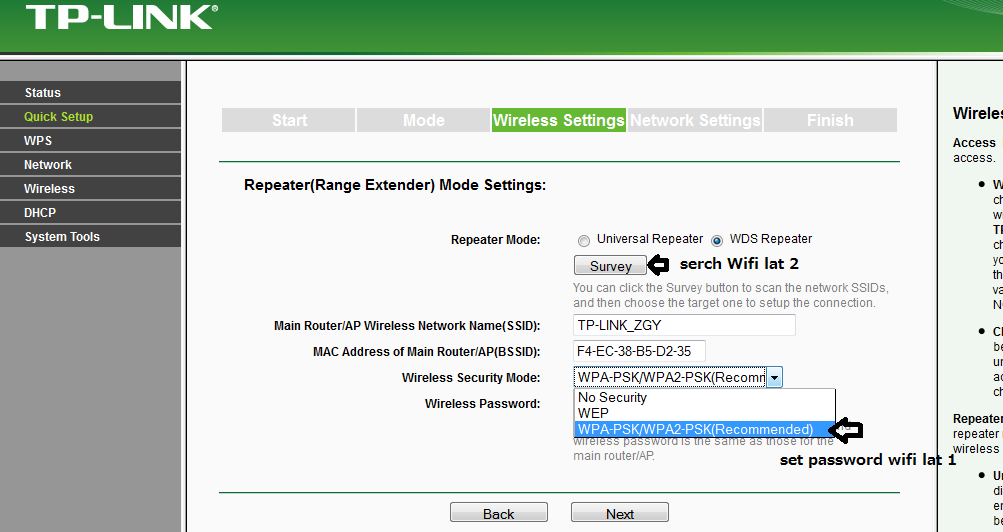Click the 'Wireless Password:' label
1003x532 pixels.
482,403
